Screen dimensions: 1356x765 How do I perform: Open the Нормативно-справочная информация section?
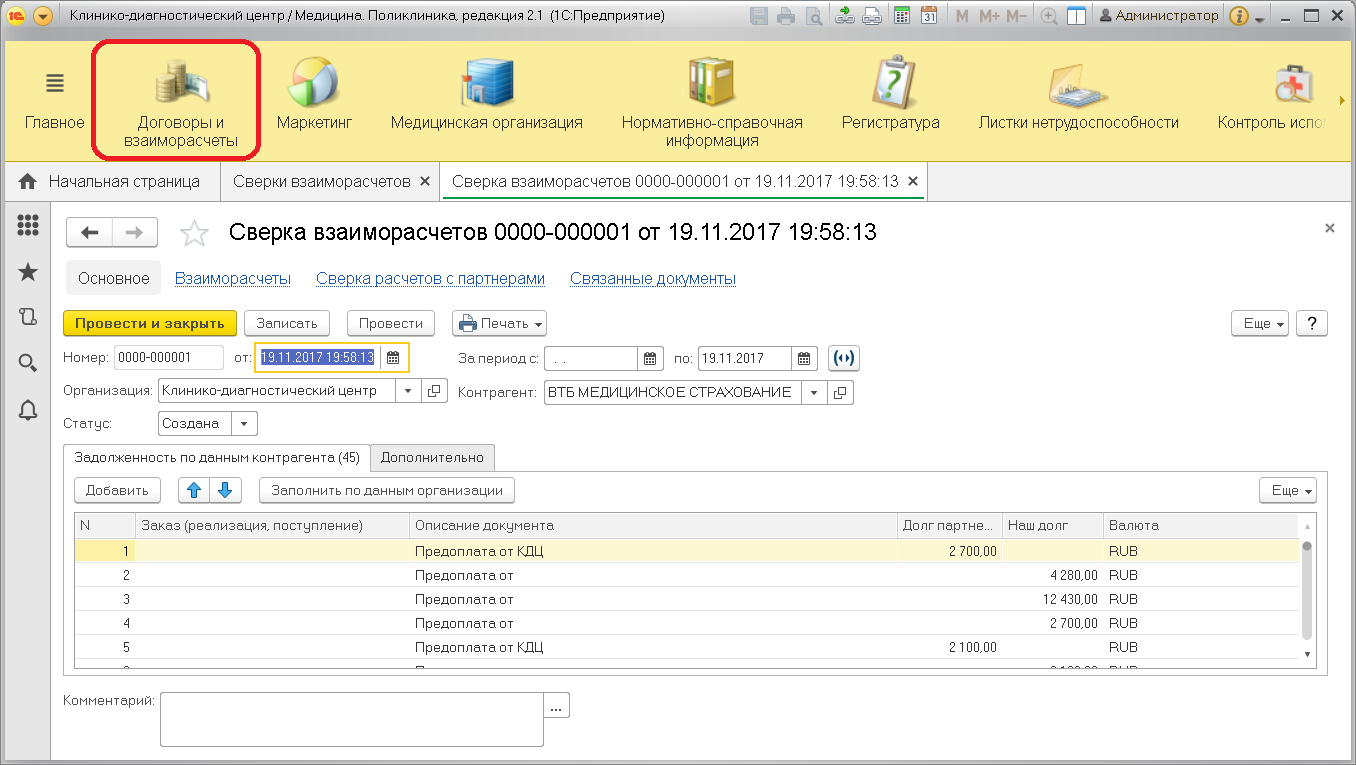712,104
